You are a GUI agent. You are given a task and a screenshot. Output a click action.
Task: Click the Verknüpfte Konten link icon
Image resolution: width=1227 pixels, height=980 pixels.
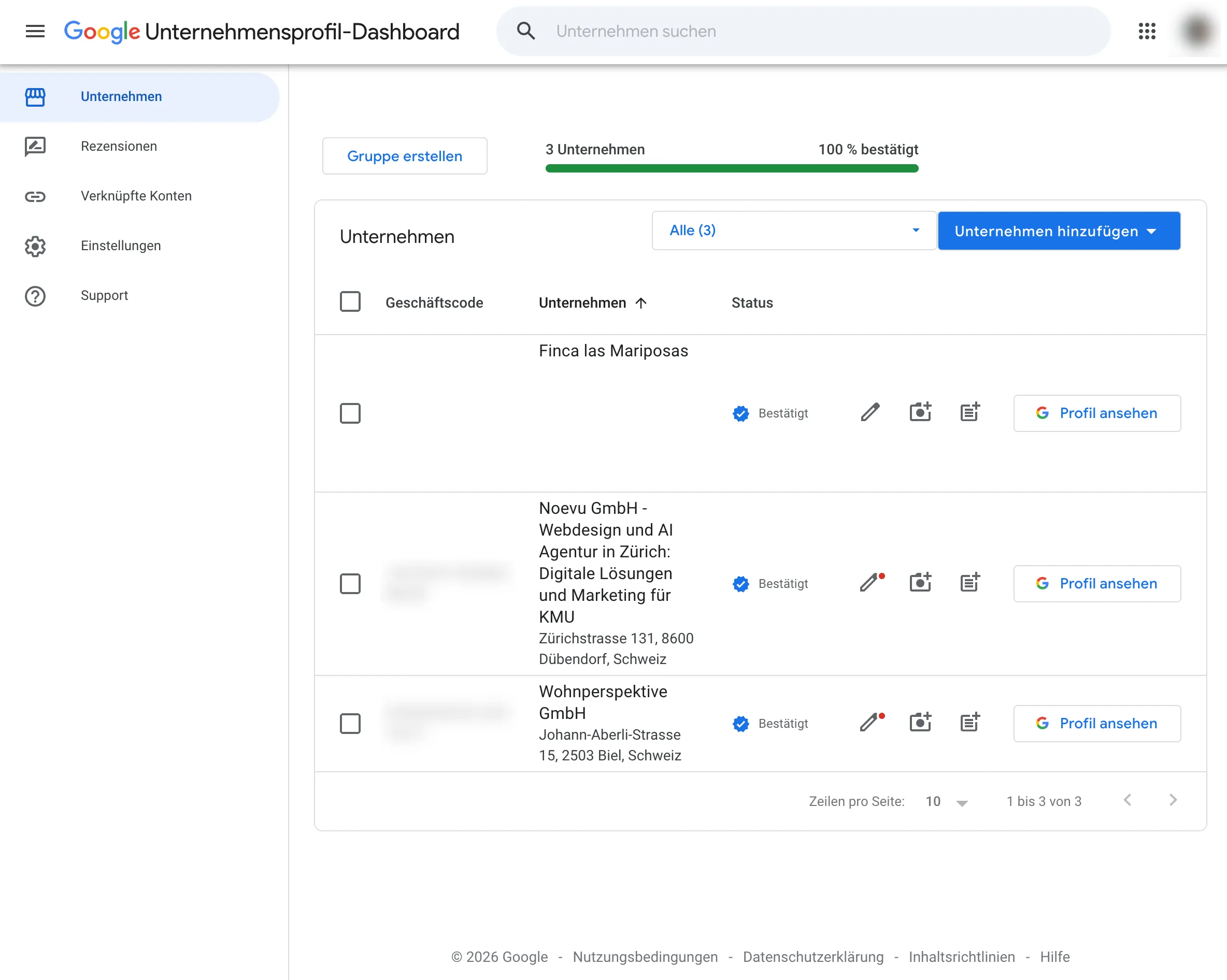pos(35,196)
